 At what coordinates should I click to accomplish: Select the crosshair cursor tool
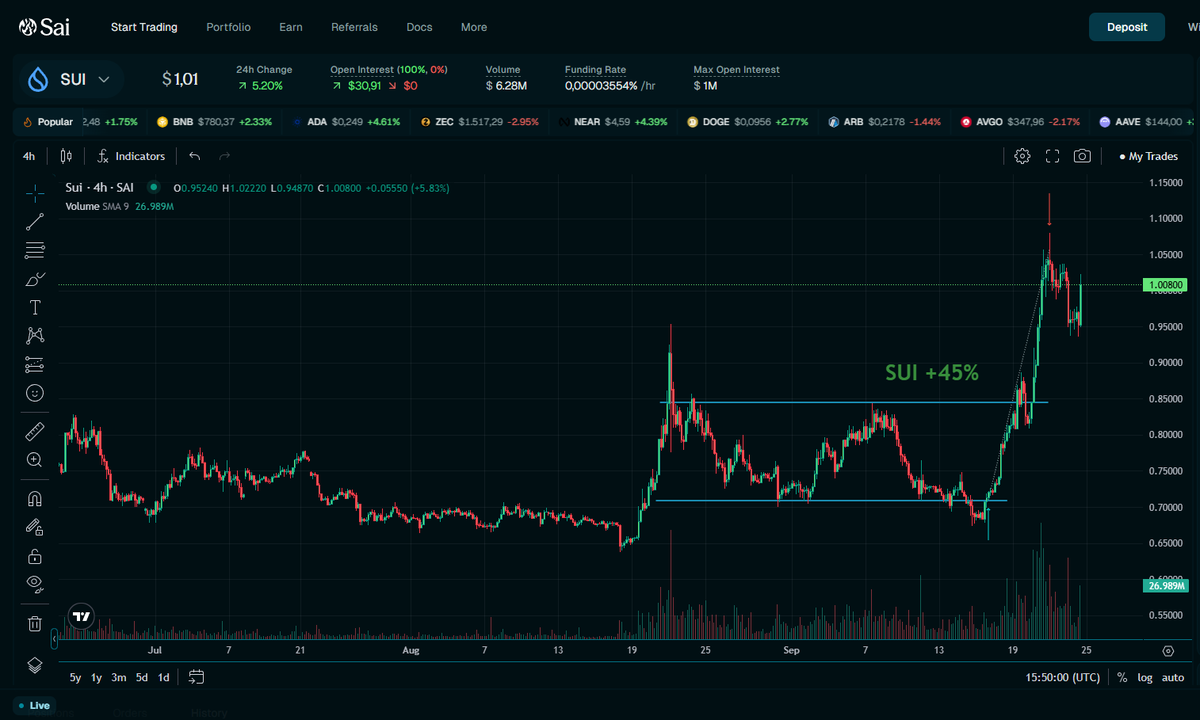coord(35,193)
